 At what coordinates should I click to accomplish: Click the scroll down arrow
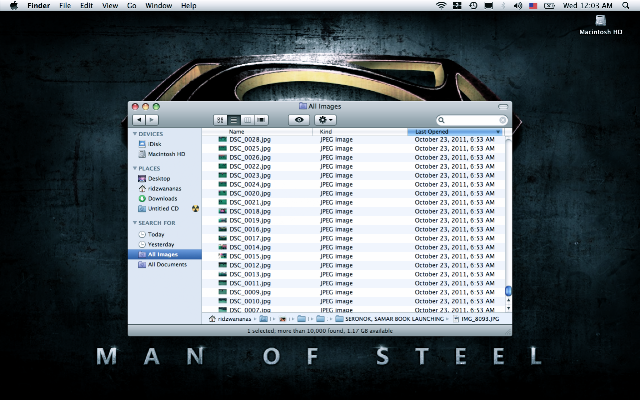508,308
